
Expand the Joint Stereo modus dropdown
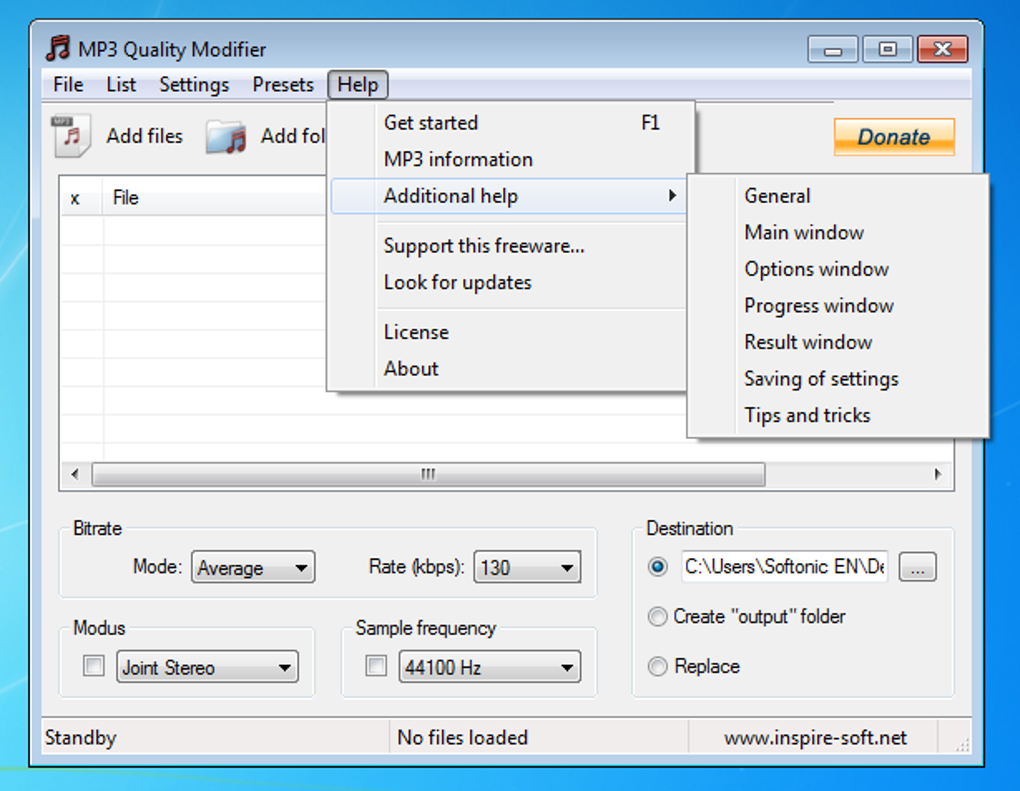207,666
